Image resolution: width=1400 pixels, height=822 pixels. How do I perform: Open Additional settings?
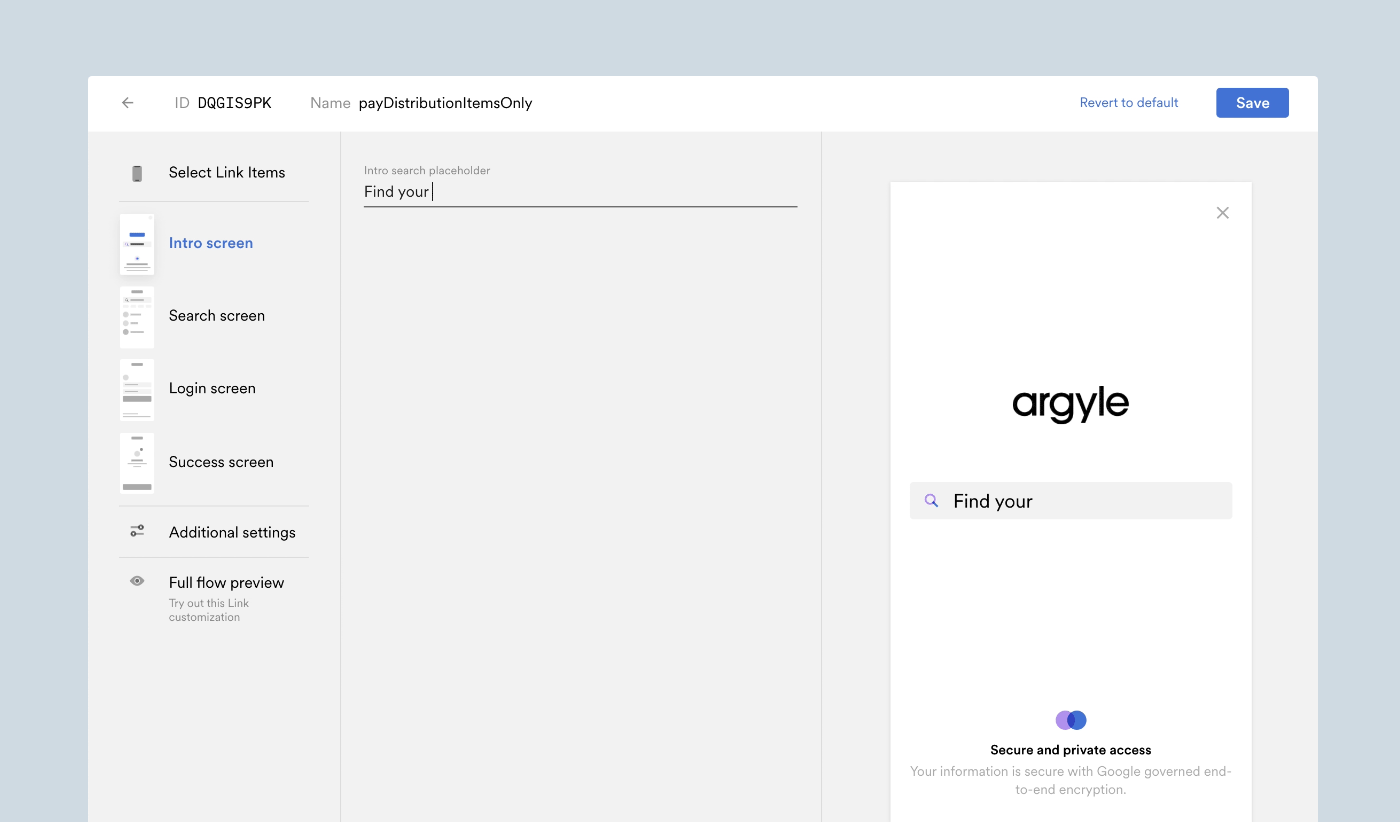coord(232,532)
